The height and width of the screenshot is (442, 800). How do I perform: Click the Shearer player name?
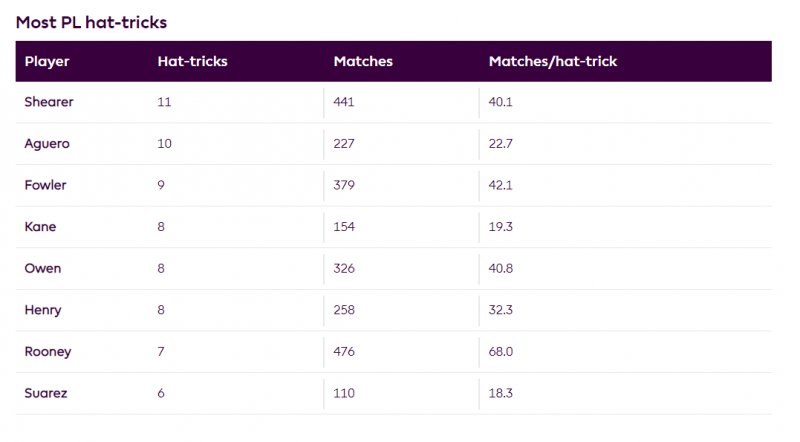pyautogui.click(x=49, y=102)
